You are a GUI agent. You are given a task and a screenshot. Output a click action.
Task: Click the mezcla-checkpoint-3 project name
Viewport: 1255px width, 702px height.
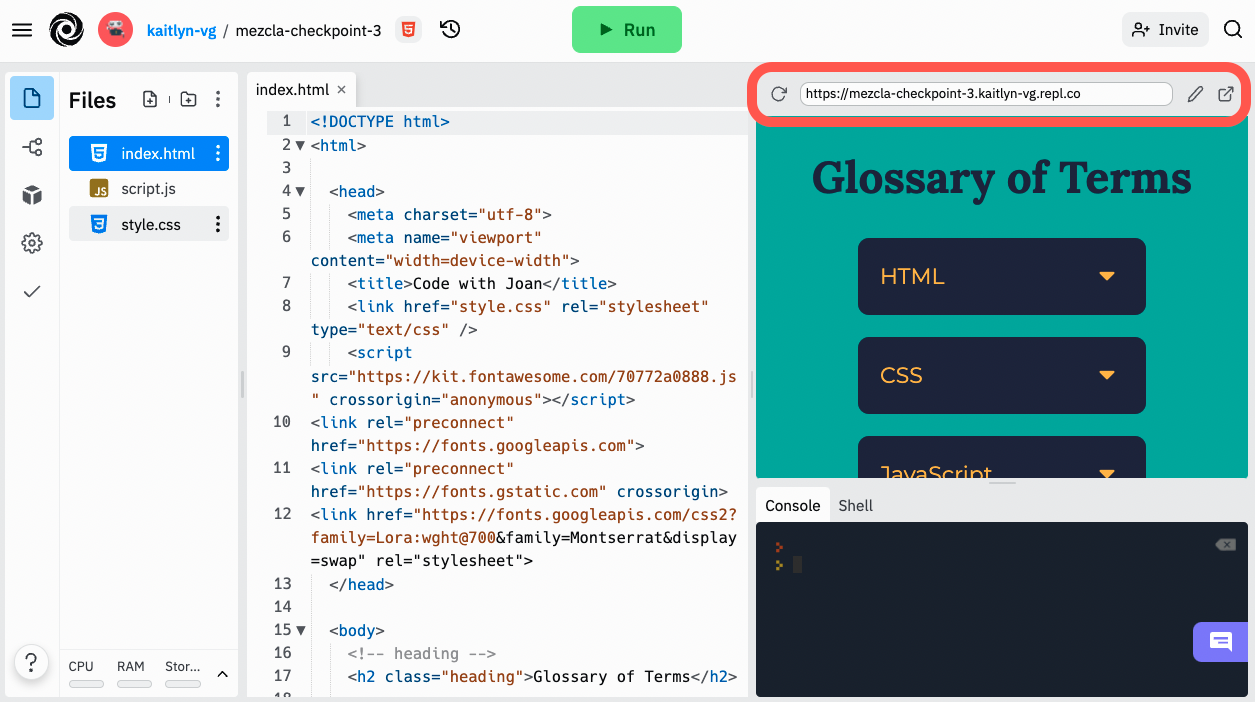[308, 30]
